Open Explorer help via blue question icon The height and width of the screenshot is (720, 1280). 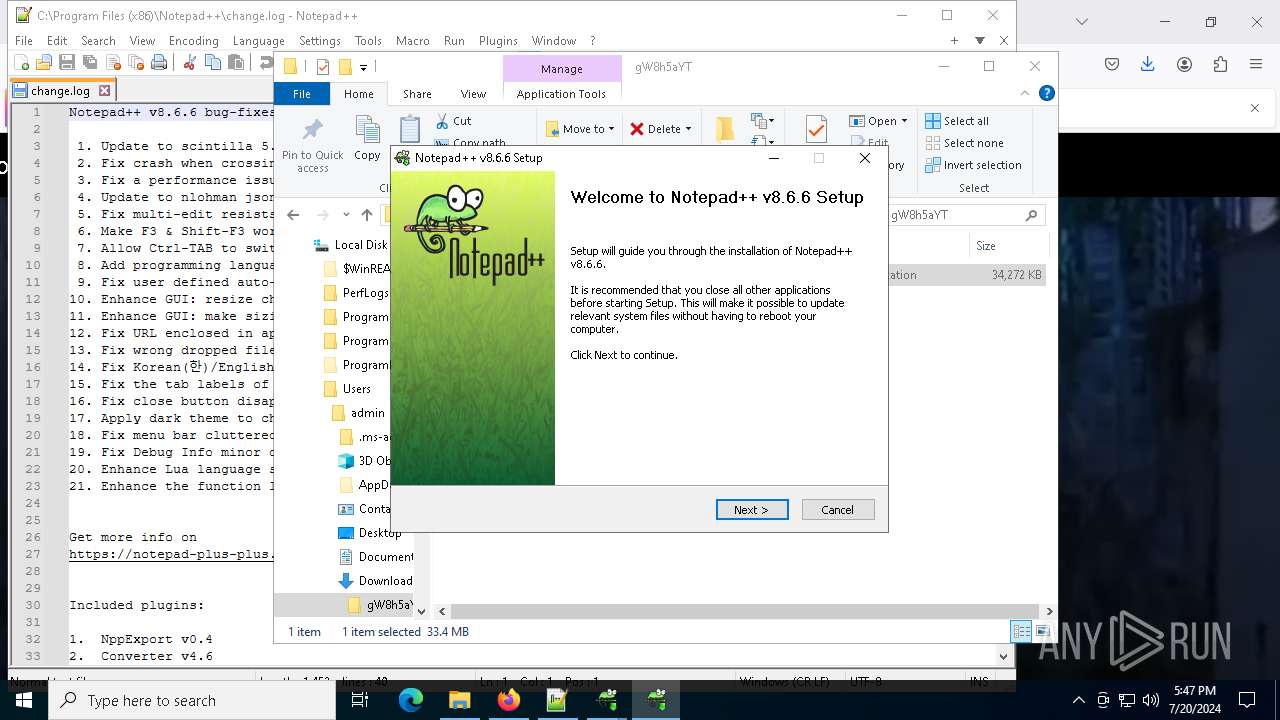1047,93
